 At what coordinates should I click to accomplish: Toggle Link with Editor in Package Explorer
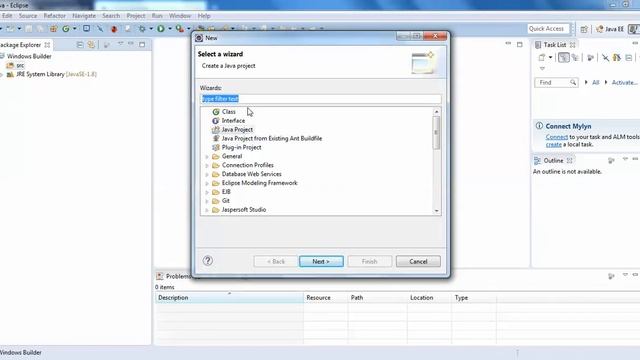(91, 44)
